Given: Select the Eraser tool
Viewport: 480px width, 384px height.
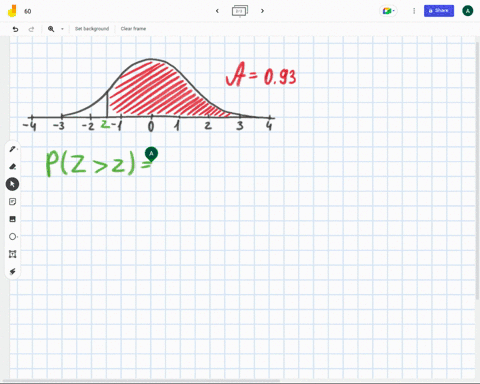Looking at the screenshot, I should (x=12, y=166).
